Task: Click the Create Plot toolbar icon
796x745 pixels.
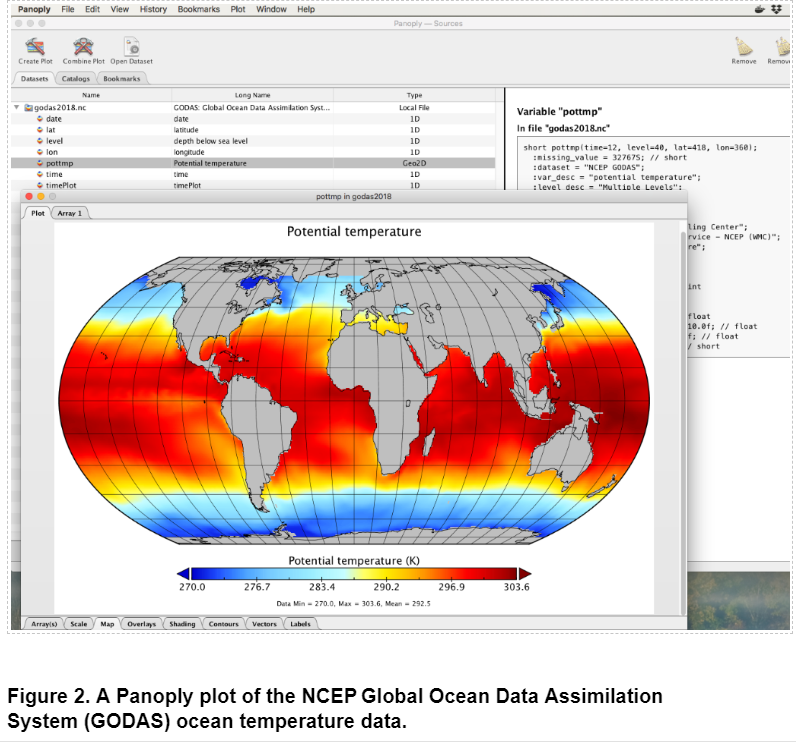Action: point(35,47)
